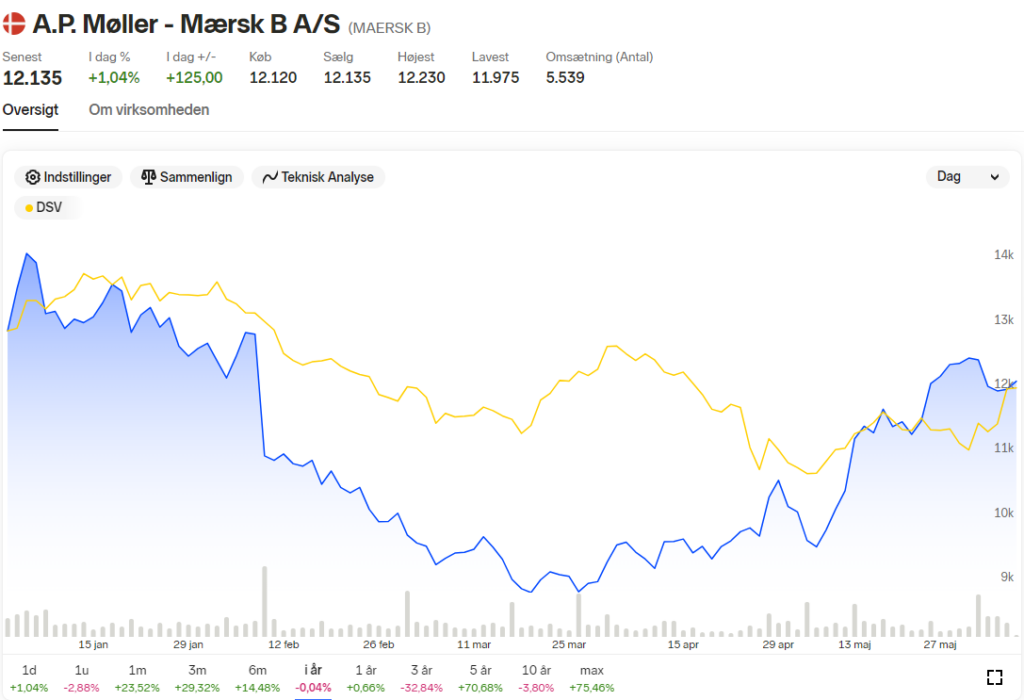Image resolution: width=1024 pixels, height=700 pixels.
Task: Click the Dag dropdown chevron arrow
Action: [994, 177]
